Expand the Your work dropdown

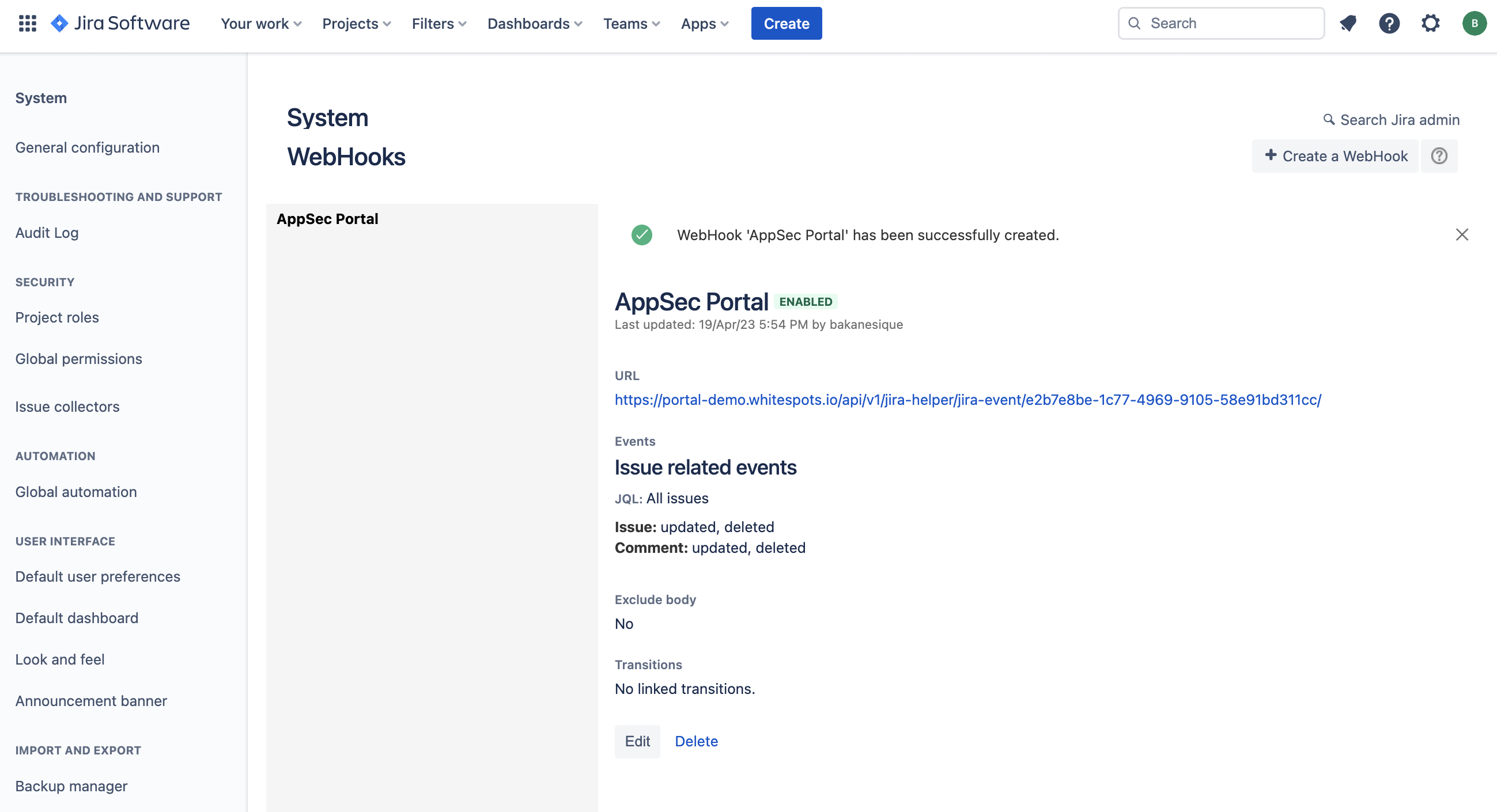[261, 23]
